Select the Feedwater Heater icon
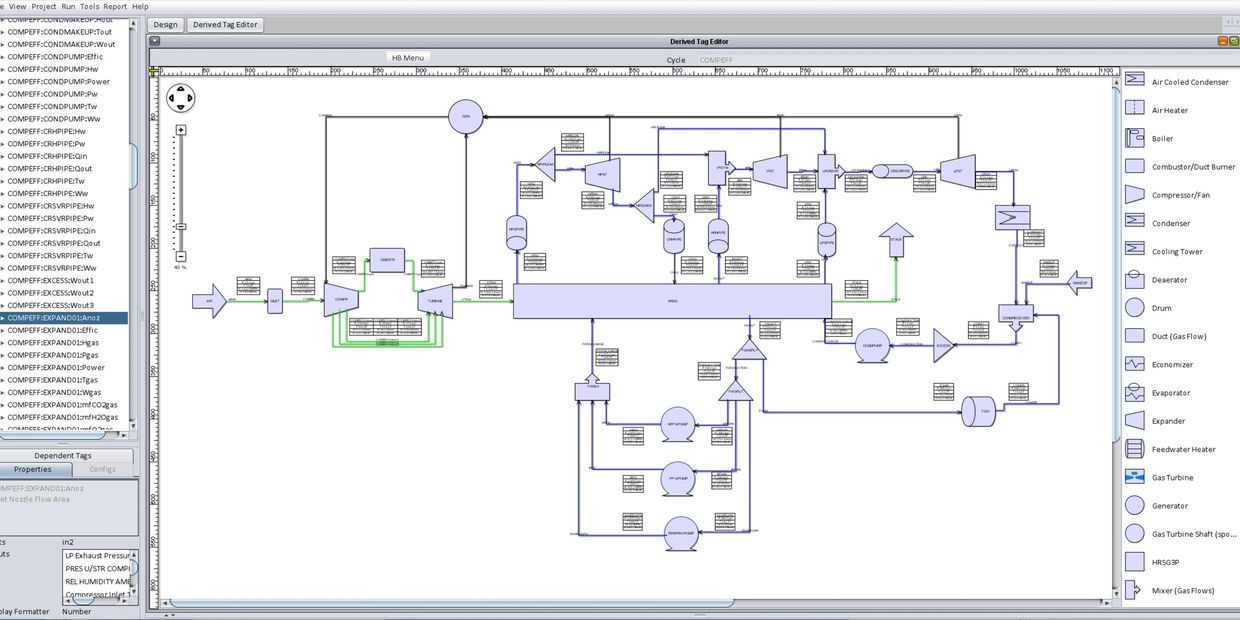The width and height of the screenshot is (1240, 620). click(x=1135, y=449)
